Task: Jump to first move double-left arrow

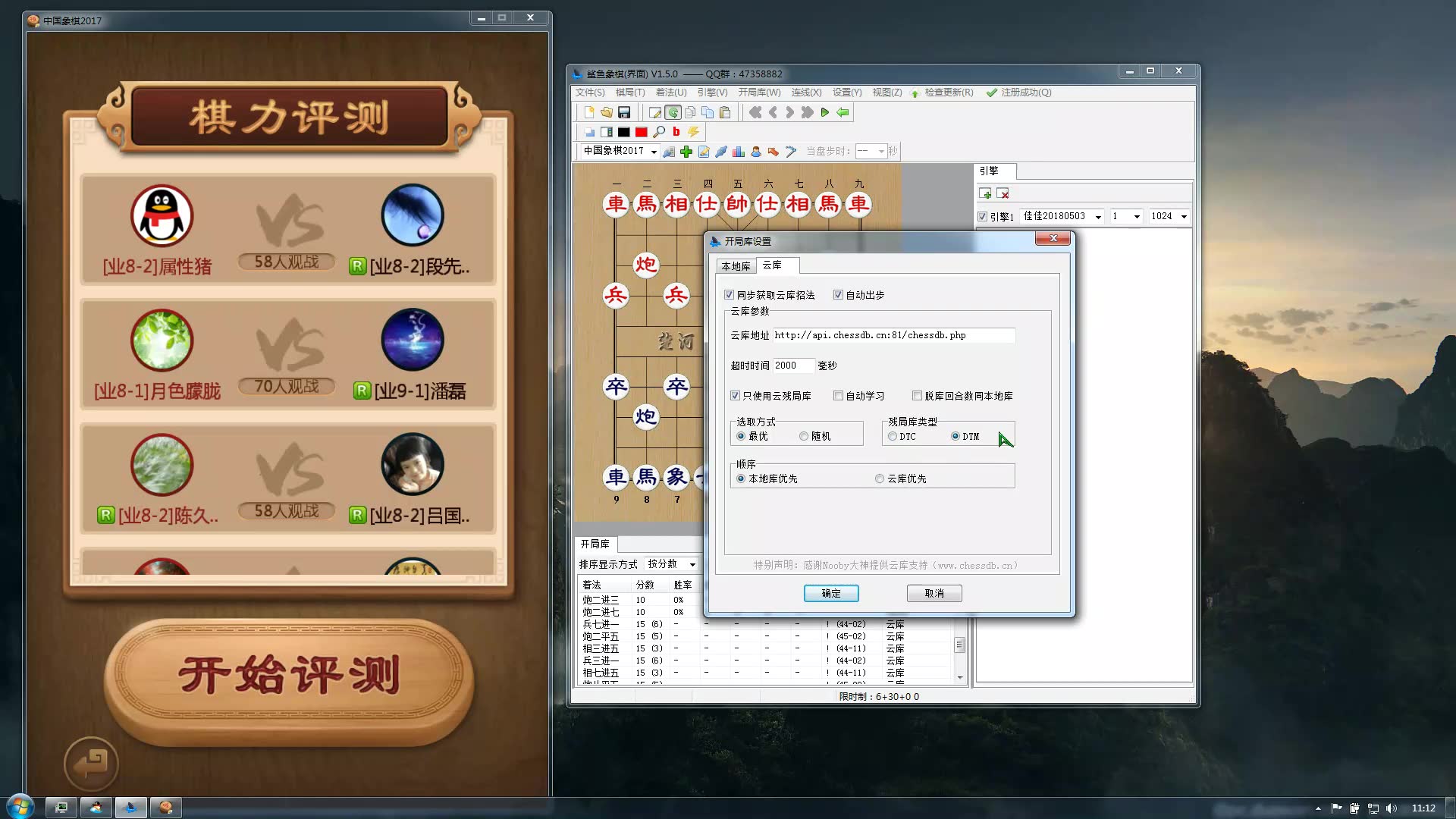Action: (x=755, y=112)
